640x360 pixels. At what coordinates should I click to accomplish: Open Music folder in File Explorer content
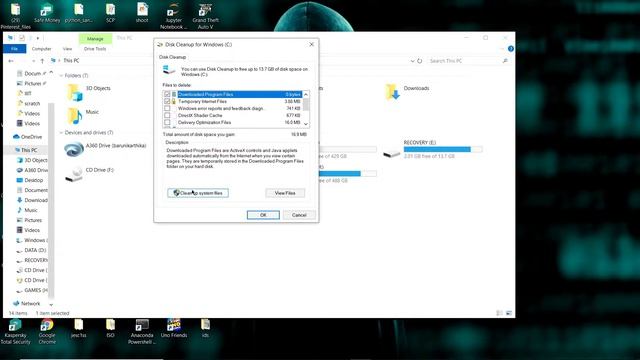pos(84,116)
